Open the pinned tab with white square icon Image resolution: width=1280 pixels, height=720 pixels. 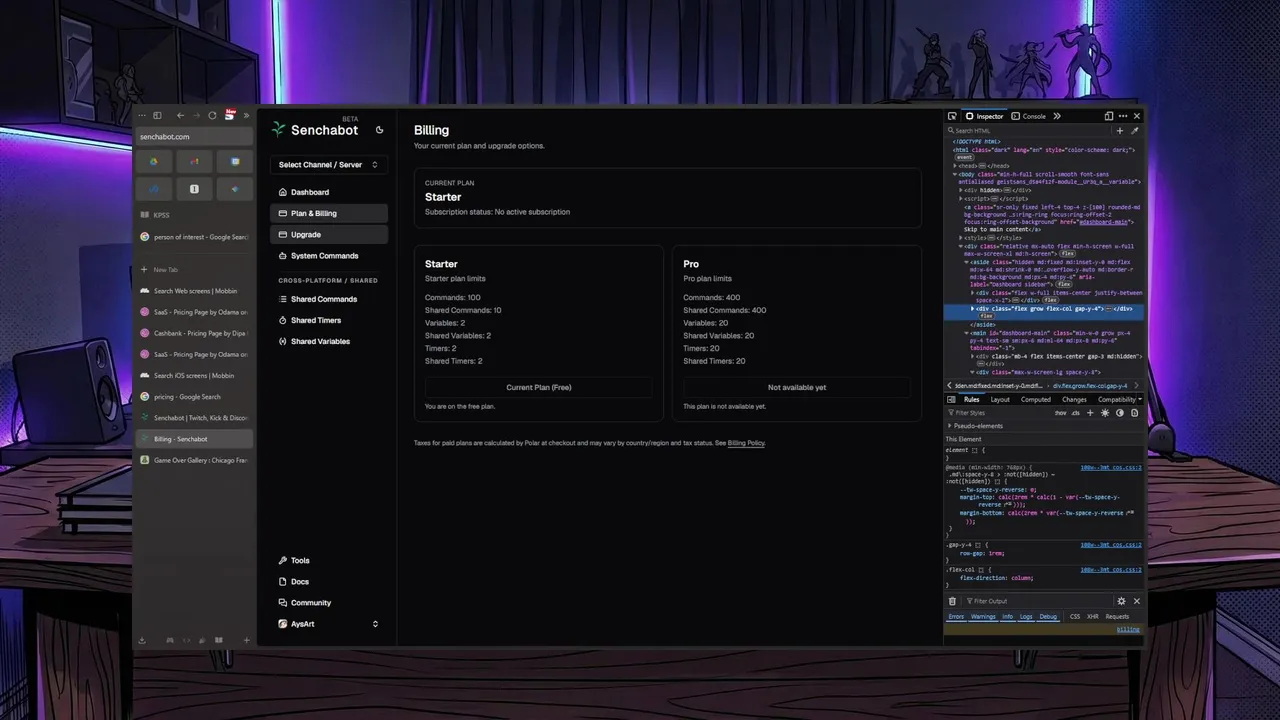point(194,188)
